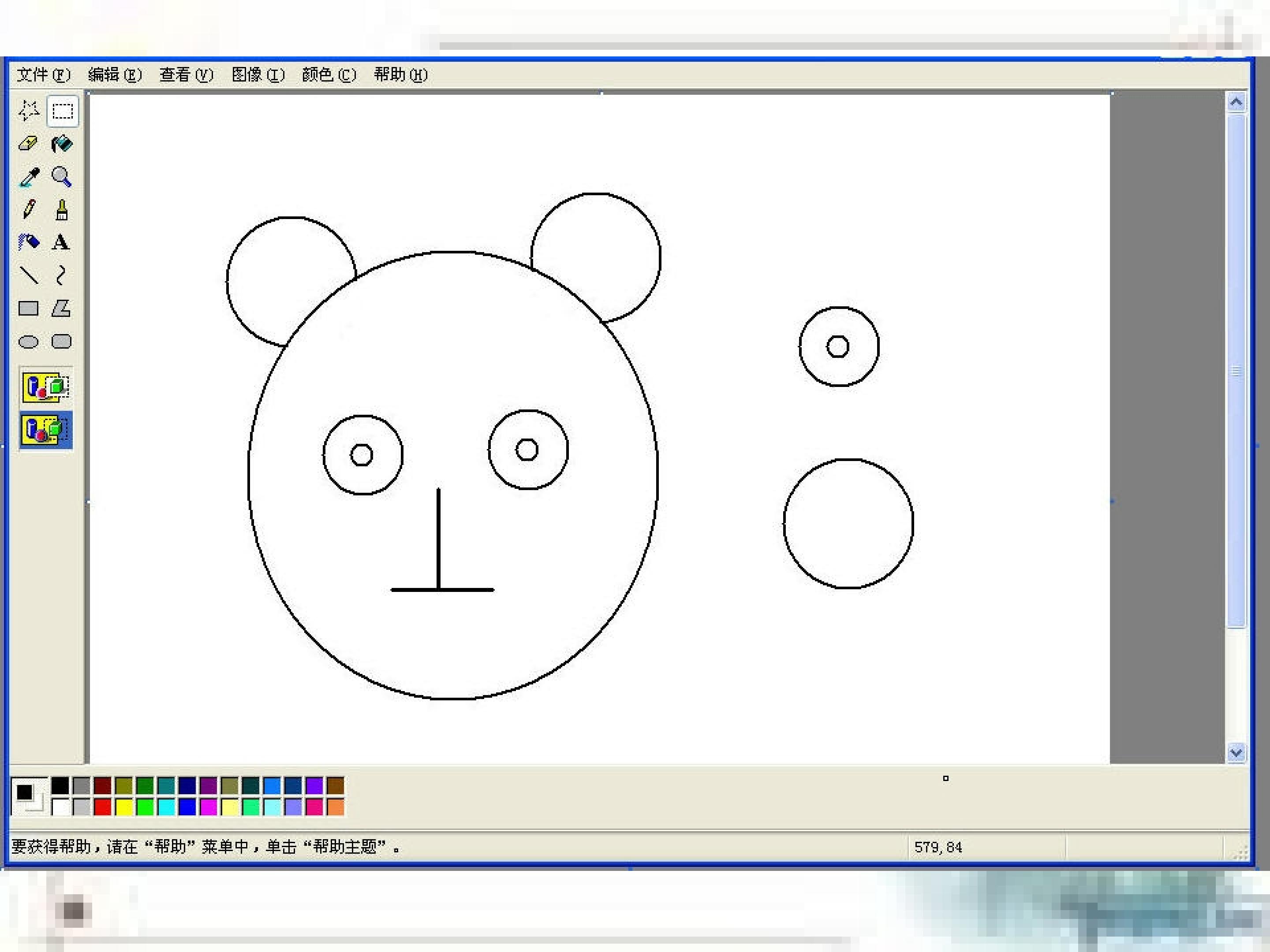
Task: Select the Magnifier tool
Action: tap(62, 177)
